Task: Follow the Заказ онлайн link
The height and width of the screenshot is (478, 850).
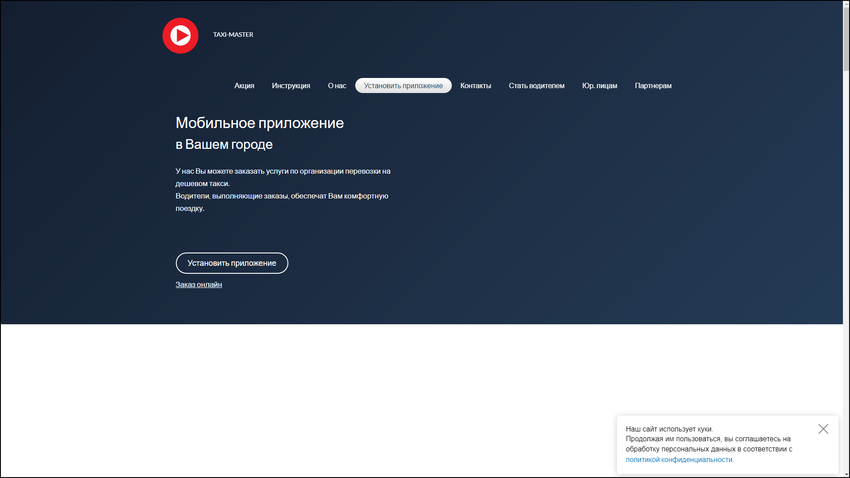Action: click(199, 285)
